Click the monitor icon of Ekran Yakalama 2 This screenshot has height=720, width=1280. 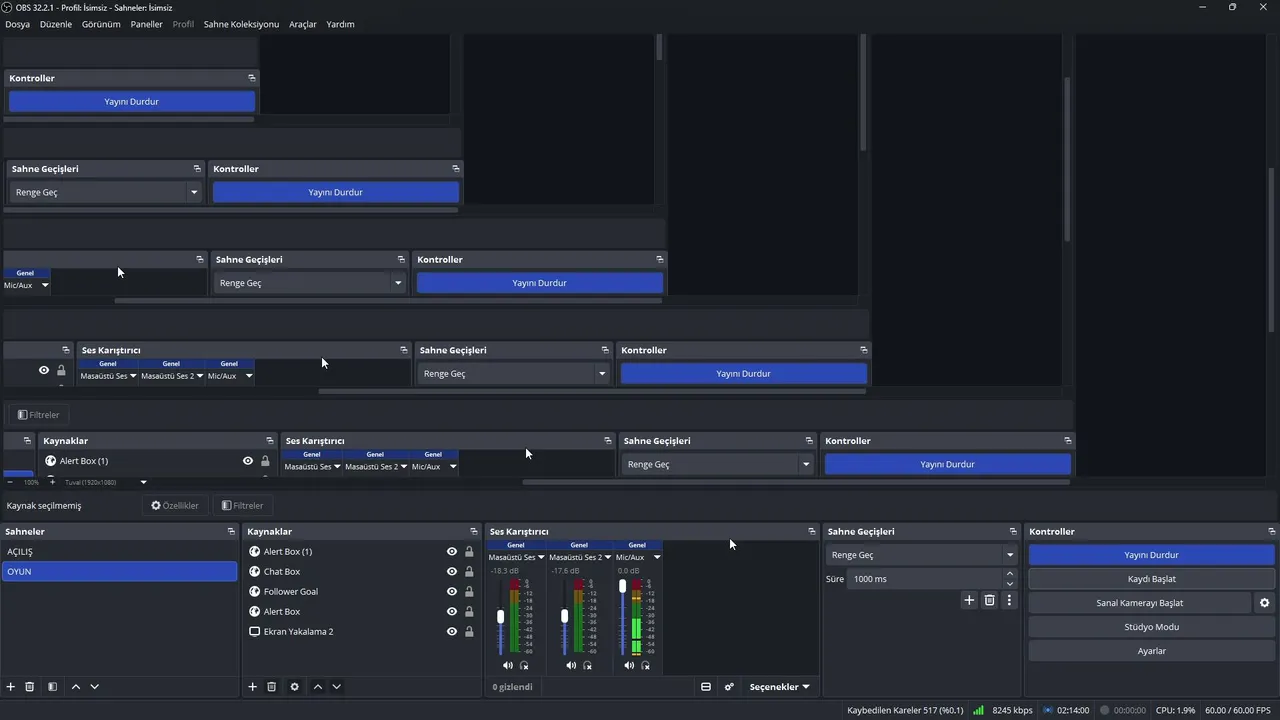[255, 632]
